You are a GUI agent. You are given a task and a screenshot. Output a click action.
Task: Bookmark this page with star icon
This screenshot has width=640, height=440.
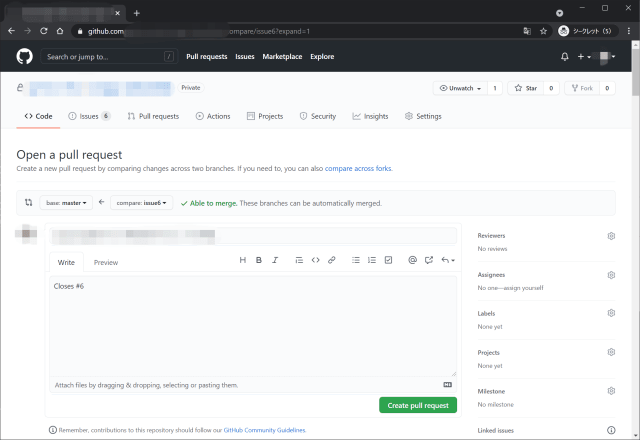coord(543,31)
